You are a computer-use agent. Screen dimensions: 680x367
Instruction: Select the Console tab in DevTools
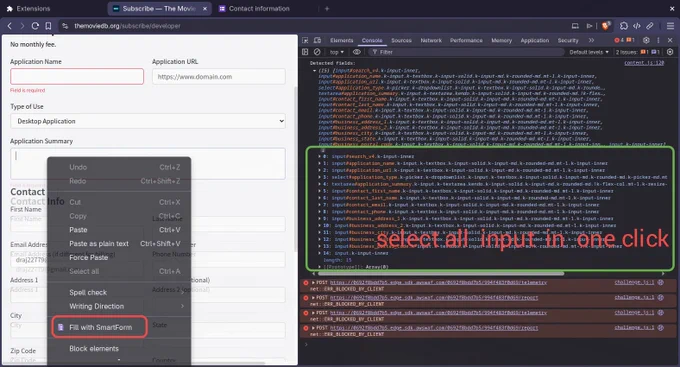click(x=372, y=40)
